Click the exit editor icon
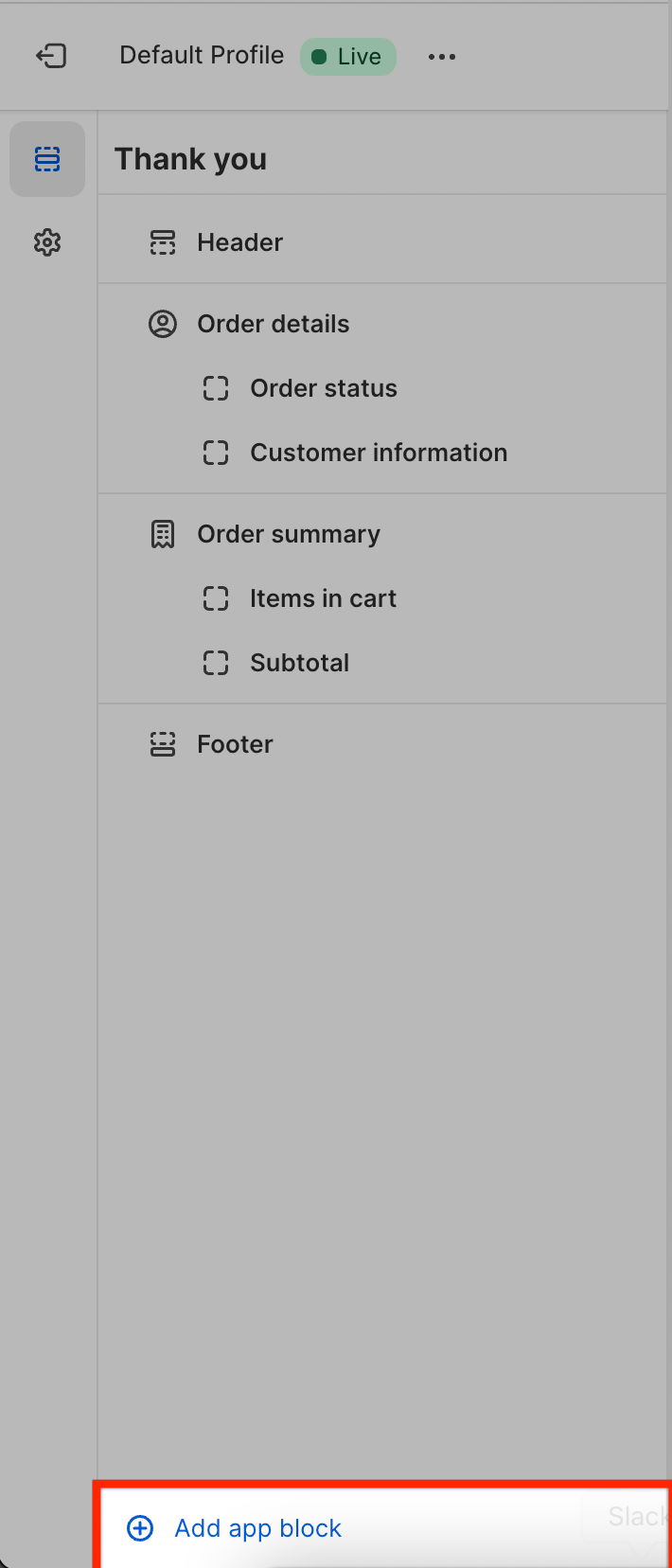Screen dimensions: 672x1568 pos(51,56)
